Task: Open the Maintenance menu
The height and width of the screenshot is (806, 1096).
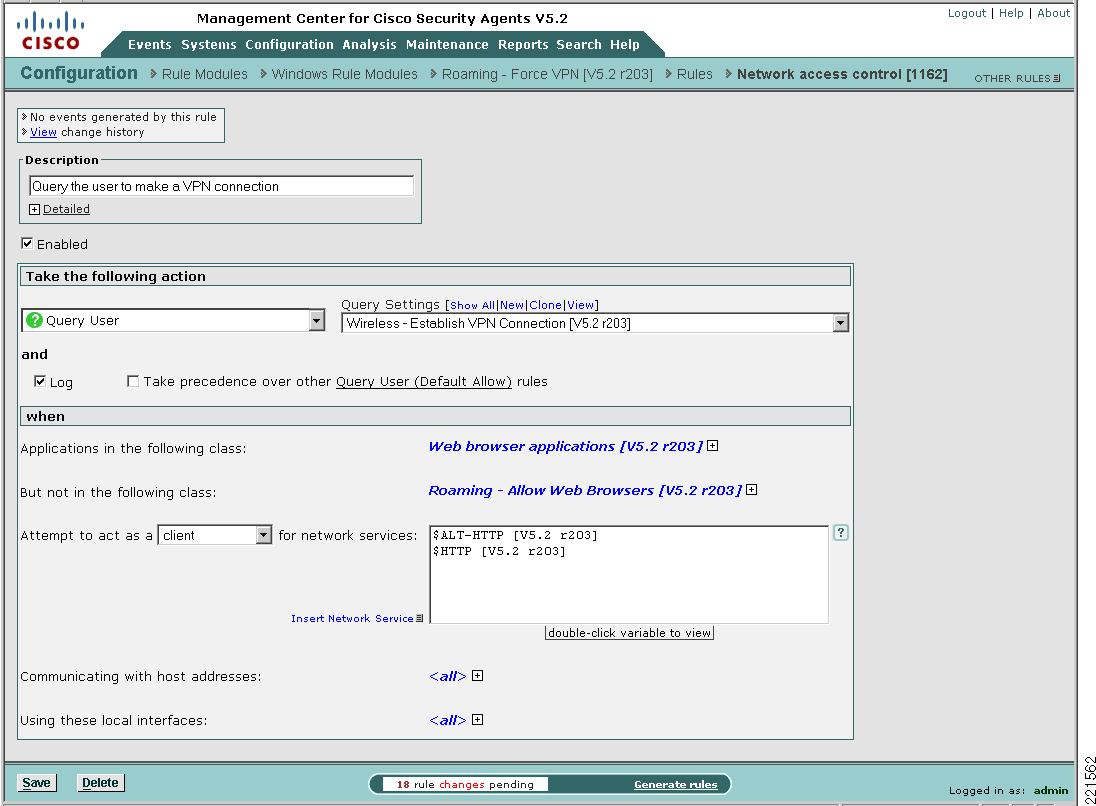Action: click(x=447, y=45)
